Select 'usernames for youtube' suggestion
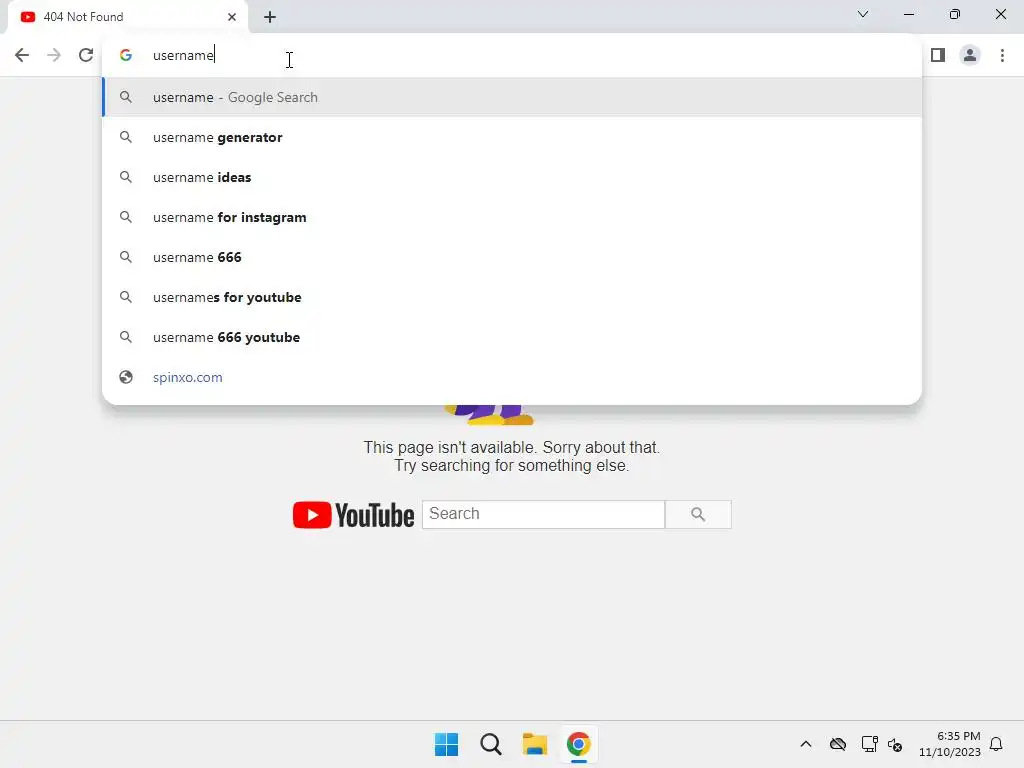This screenshot has height=768, width=1024. (512, 297)
